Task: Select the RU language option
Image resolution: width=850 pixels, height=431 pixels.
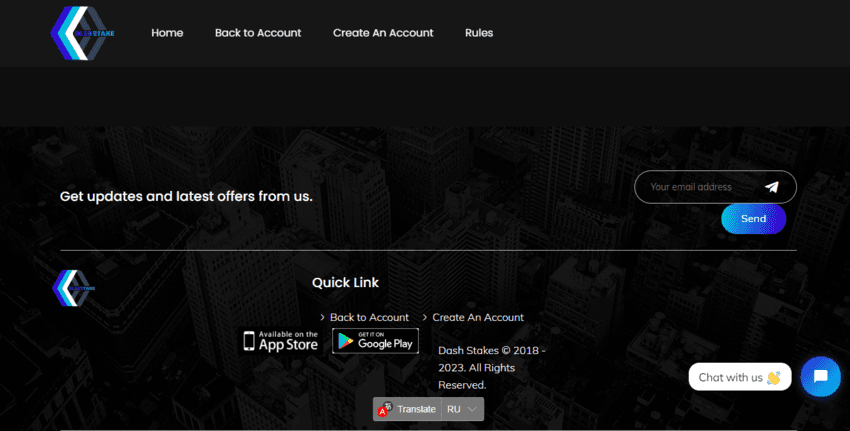Action: pyautogui.click(x=454, y=409)
